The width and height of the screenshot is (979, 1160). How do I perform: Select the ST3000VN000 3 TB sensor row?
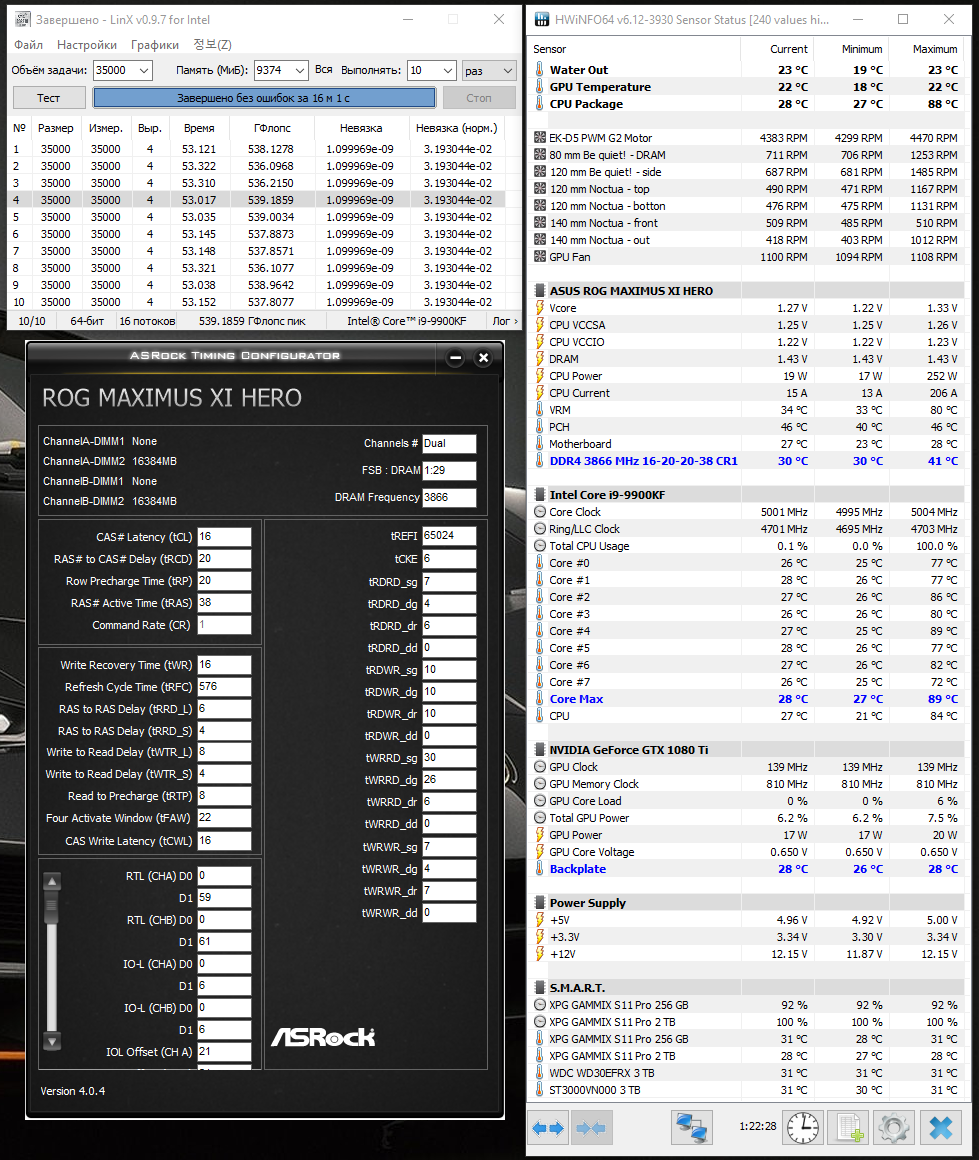tap(747, 1090)
